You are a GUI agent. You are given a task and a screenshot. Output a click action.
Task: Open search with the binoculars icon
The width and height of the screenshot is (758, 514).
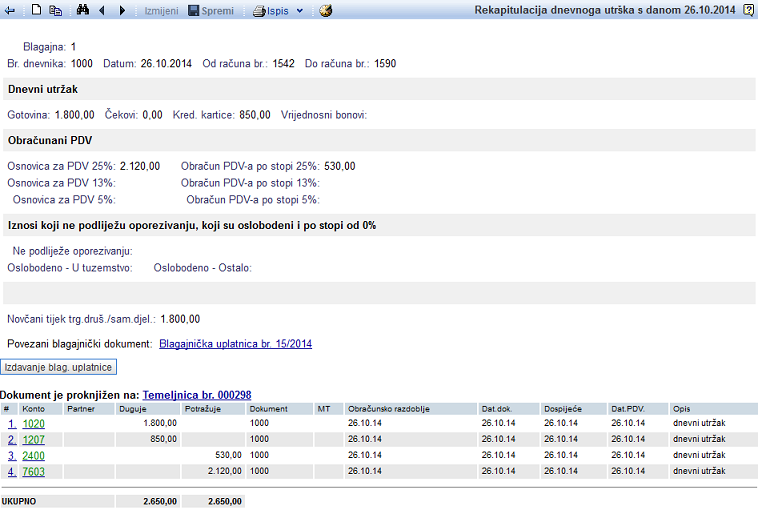pyautogui.click(x=83, y=10)
